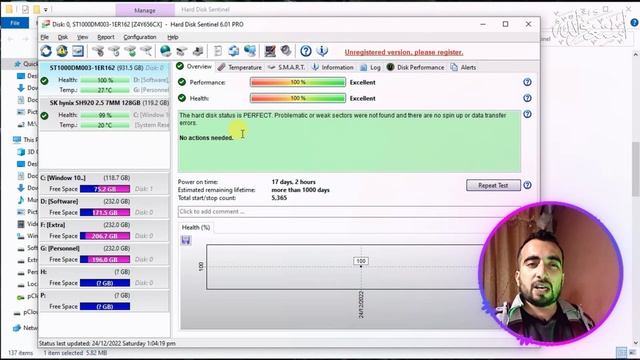This screenshot has width=640, height=360.
Task: Click the gray round disk icon beside the monitor
Action: coord(286,51)
